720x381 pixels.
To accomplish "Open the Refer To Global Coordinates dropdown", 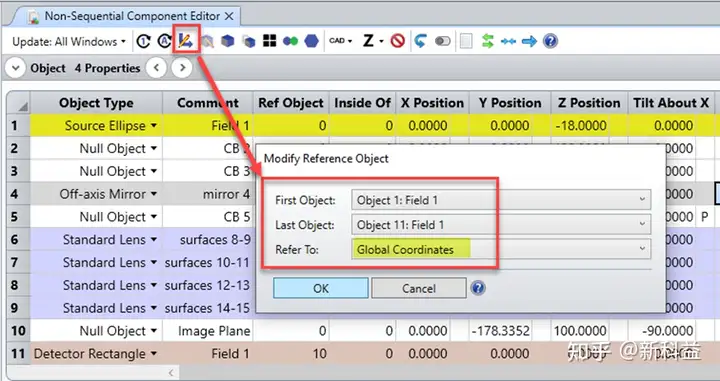I will pyautogui.click(x=501, y=249).
